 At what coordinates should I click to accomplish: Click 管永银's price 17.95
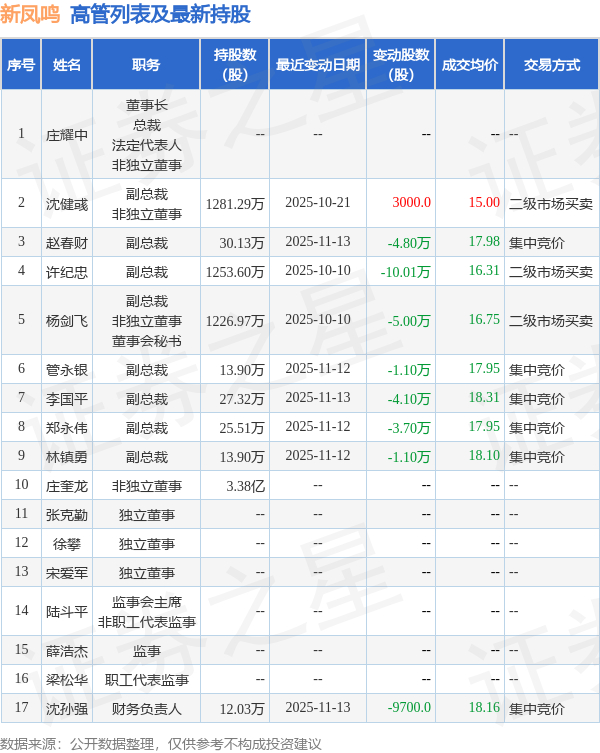(x=484, y=368)
